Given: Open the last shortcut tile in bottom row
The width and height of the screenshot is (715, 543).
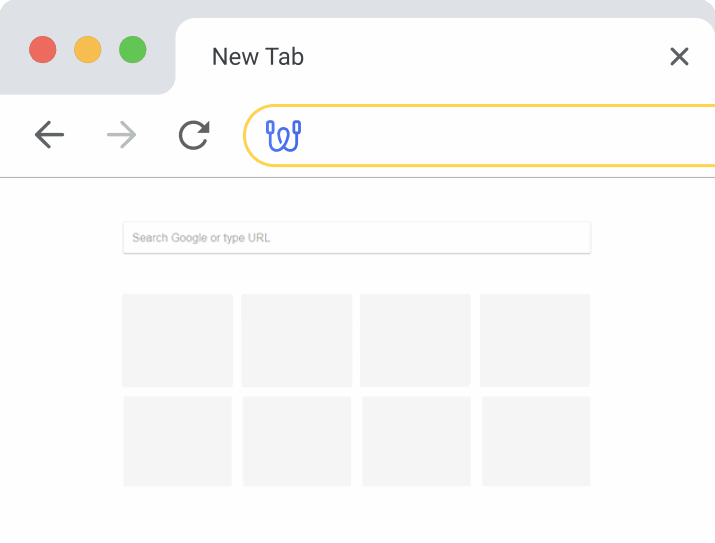Looking at the screenshot, I should tap(536, 441).
